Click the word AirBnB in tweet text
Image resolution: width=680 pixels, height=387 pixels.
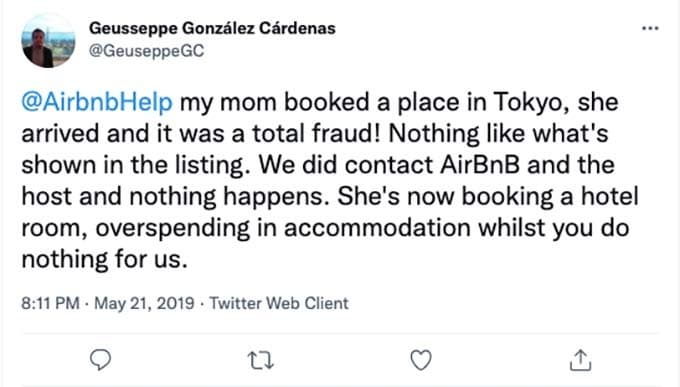tap(480, 165)
